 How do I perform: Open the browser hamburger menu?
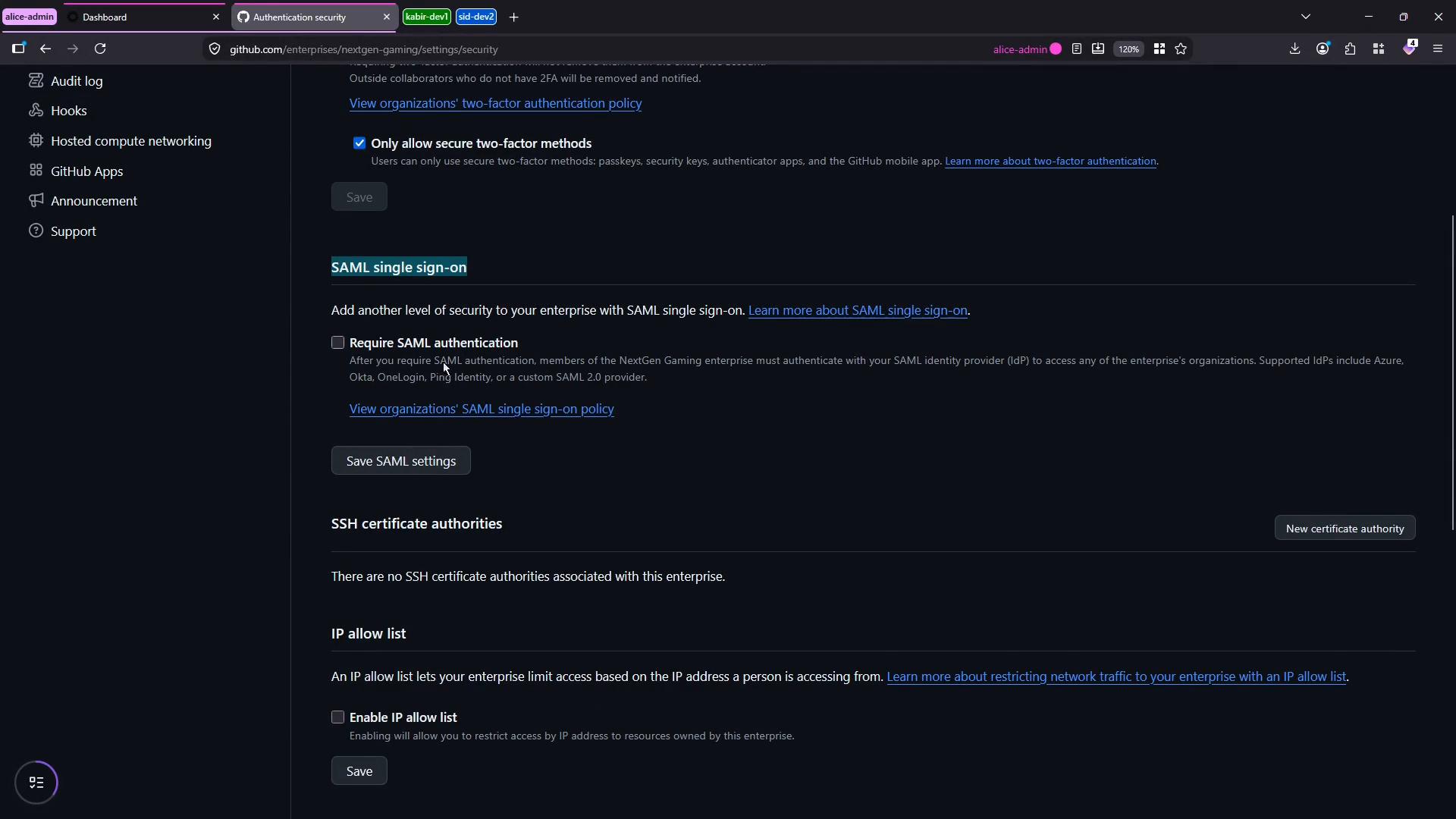pos(1438,49)
